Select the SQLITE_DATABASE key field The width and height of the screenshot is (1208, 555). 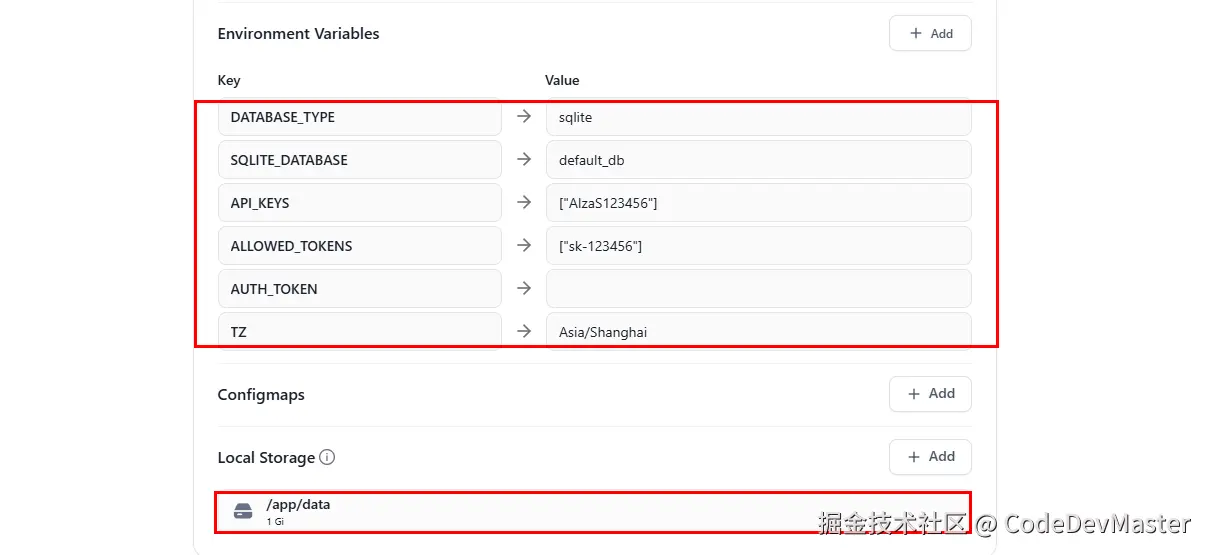pyautogui.click(x=359, y=160)
